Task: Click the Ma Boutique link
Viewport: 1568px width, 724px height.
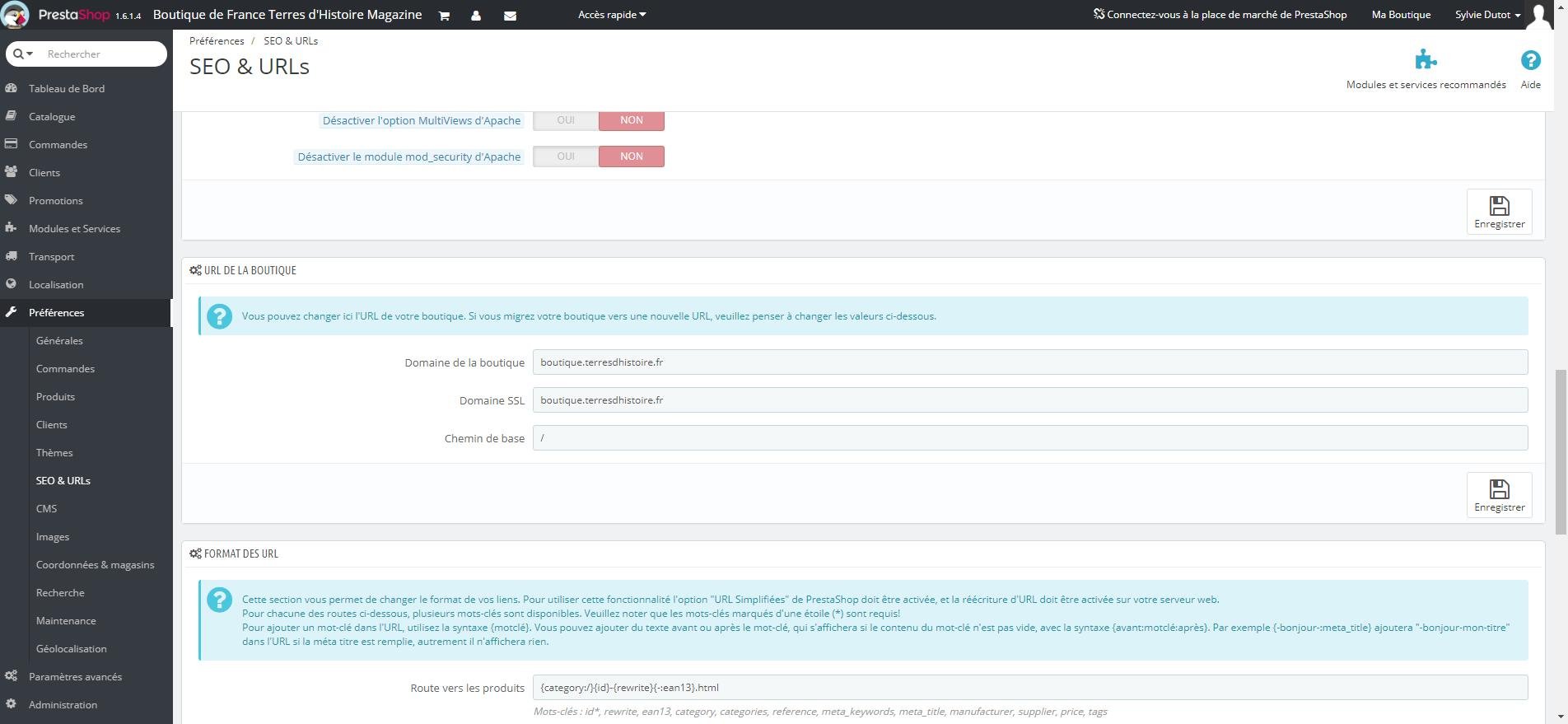Action: coord(1401,15)
